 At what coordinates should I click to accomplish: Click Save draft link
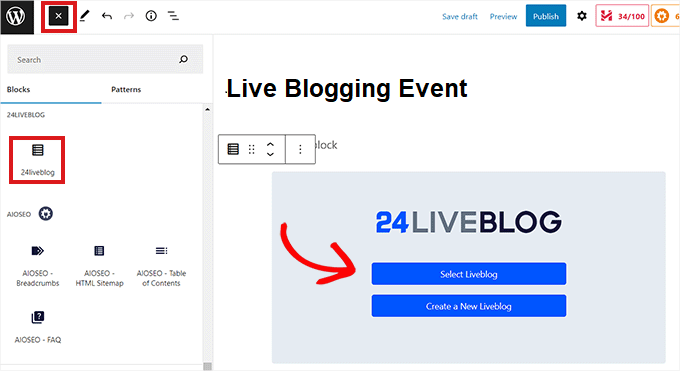[x=460, y=16]
